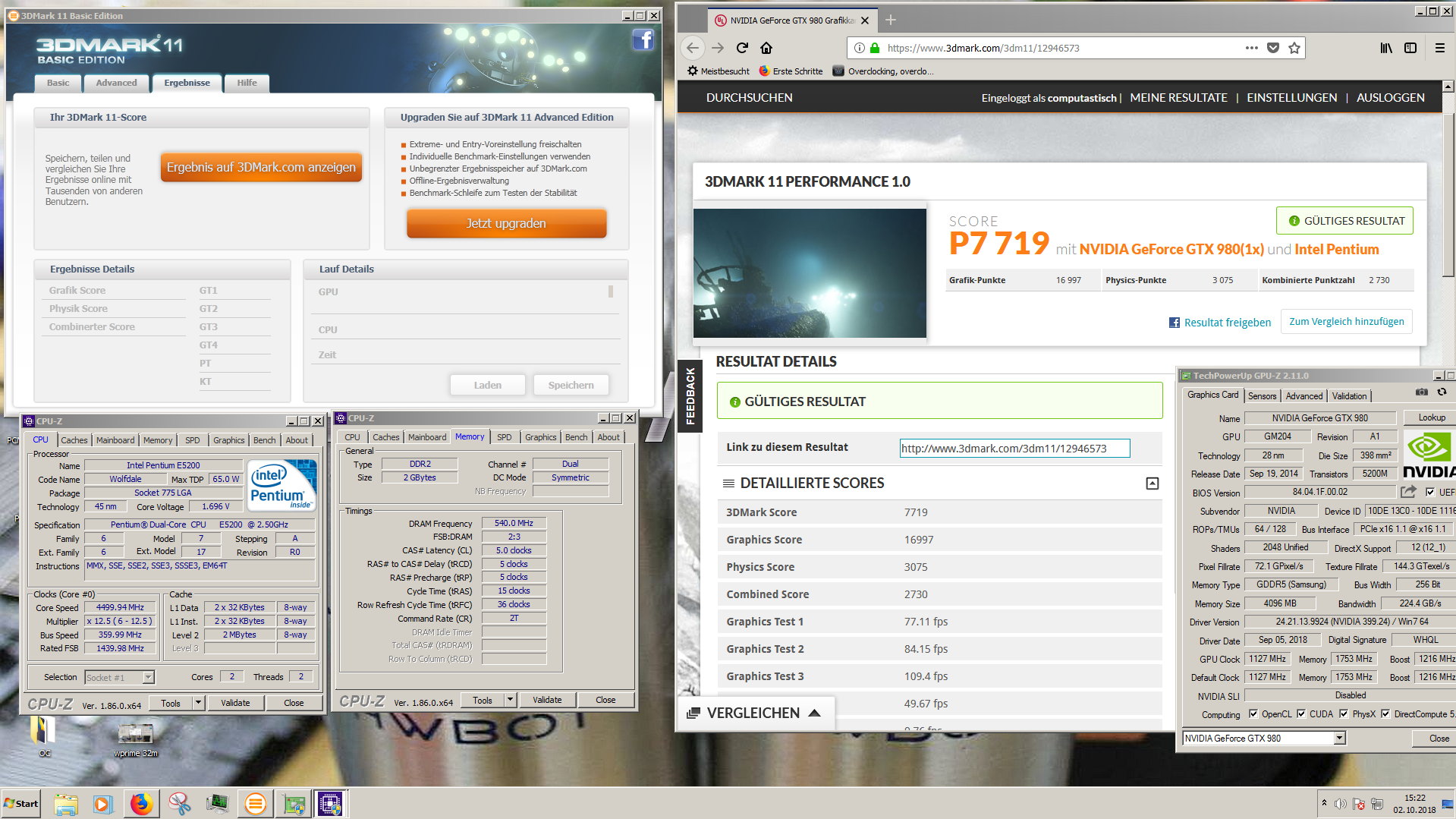This screenshot has width=1456, height=819.
Task: Click the site info icon in the address bar
Action: pos(859,48)
